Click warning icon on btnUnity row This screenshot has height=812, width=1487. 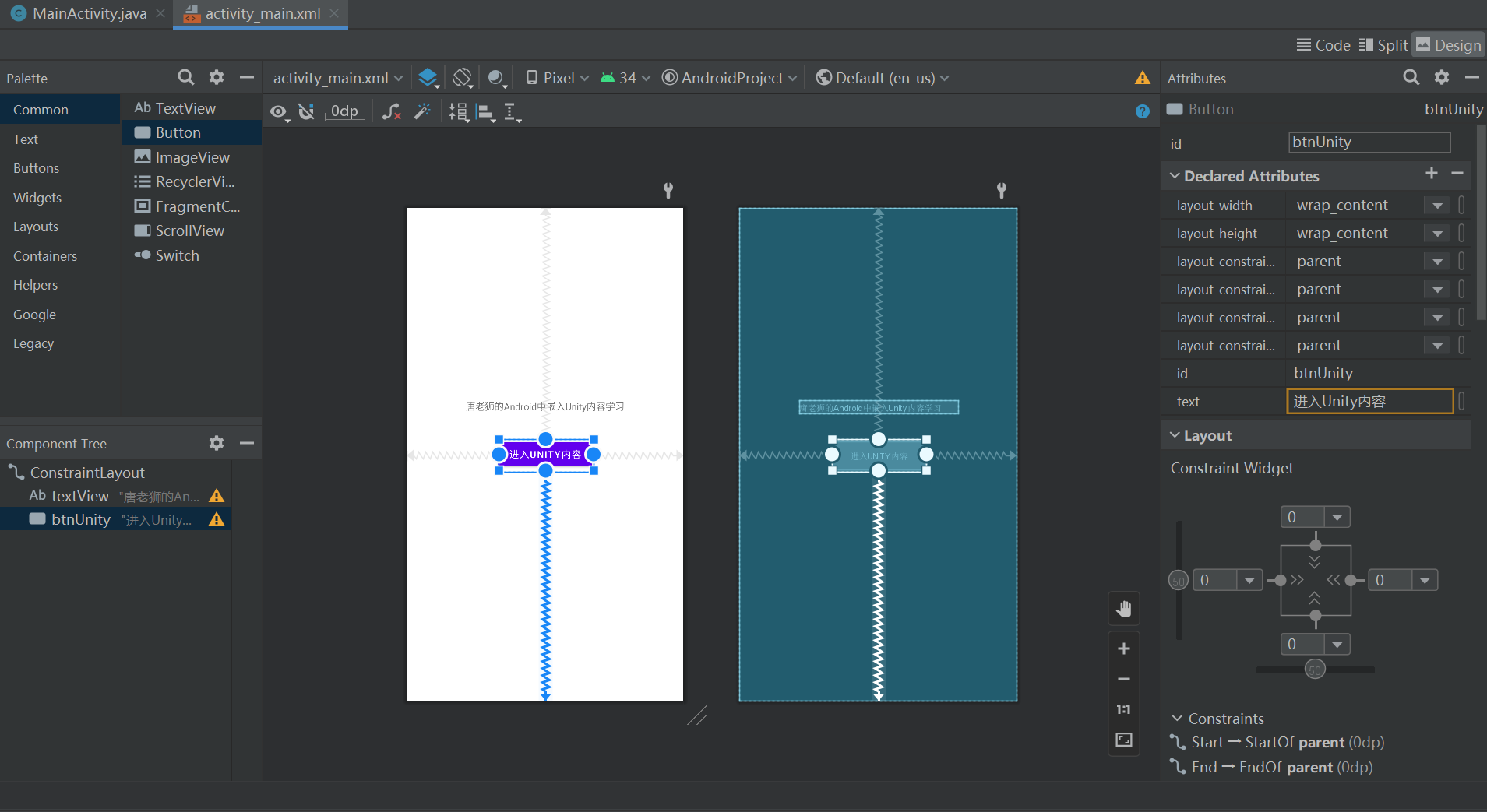point(217,519)
